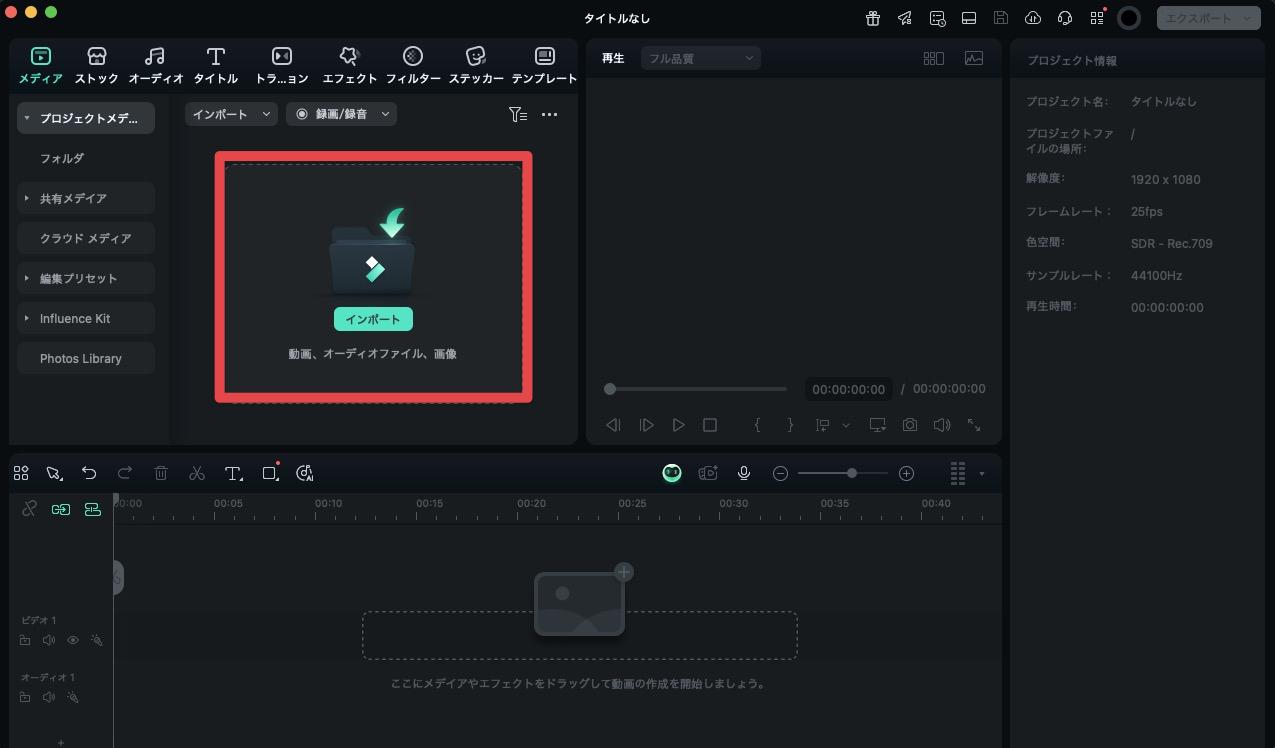1275x748 pixels.
Task: Lock the ビデオ 1 track
Action: tap(25, 640)
